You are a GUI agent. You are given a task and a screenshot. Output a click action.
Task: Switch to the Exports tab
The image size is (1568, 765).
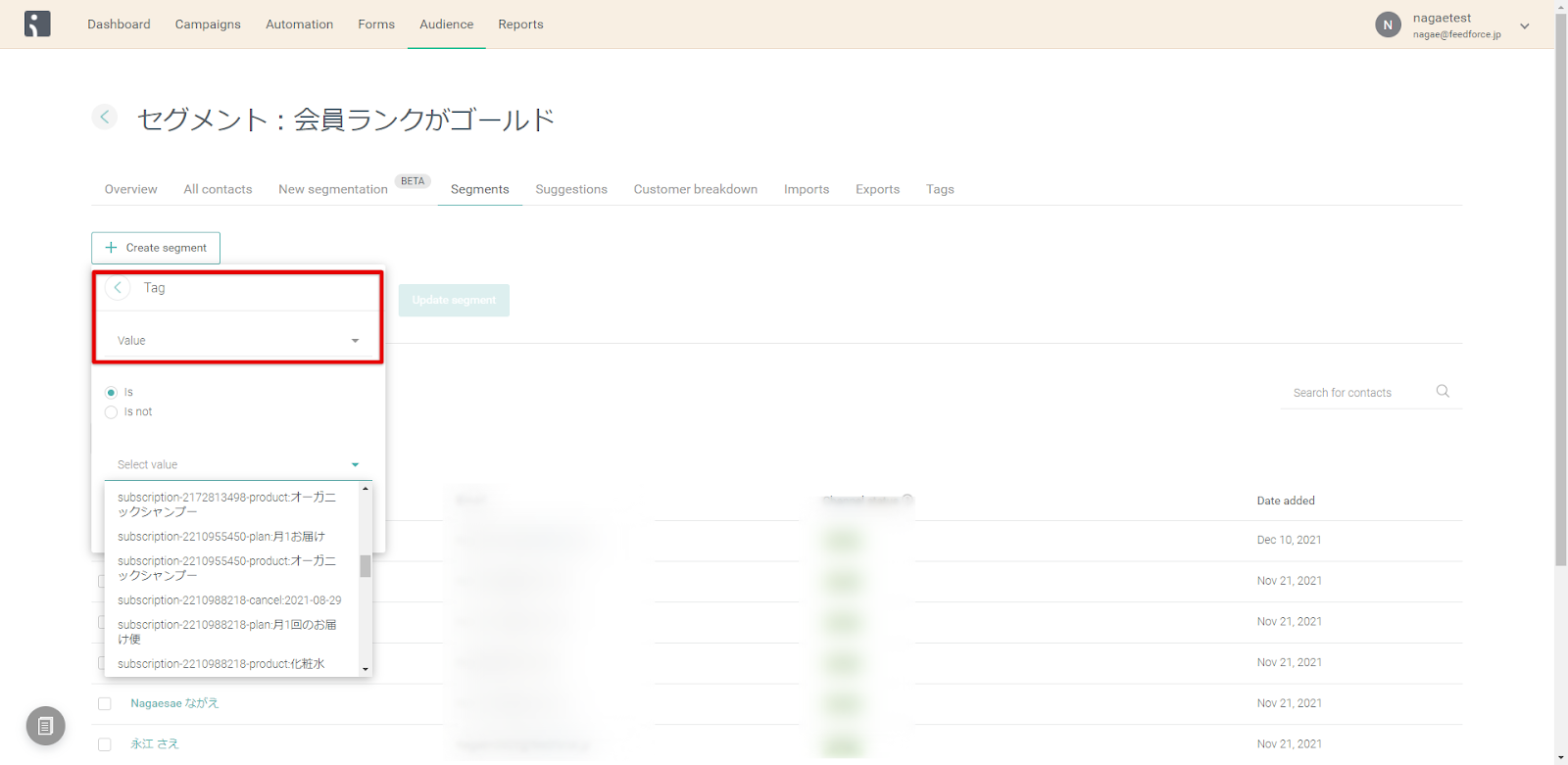(x=877, y=189)
